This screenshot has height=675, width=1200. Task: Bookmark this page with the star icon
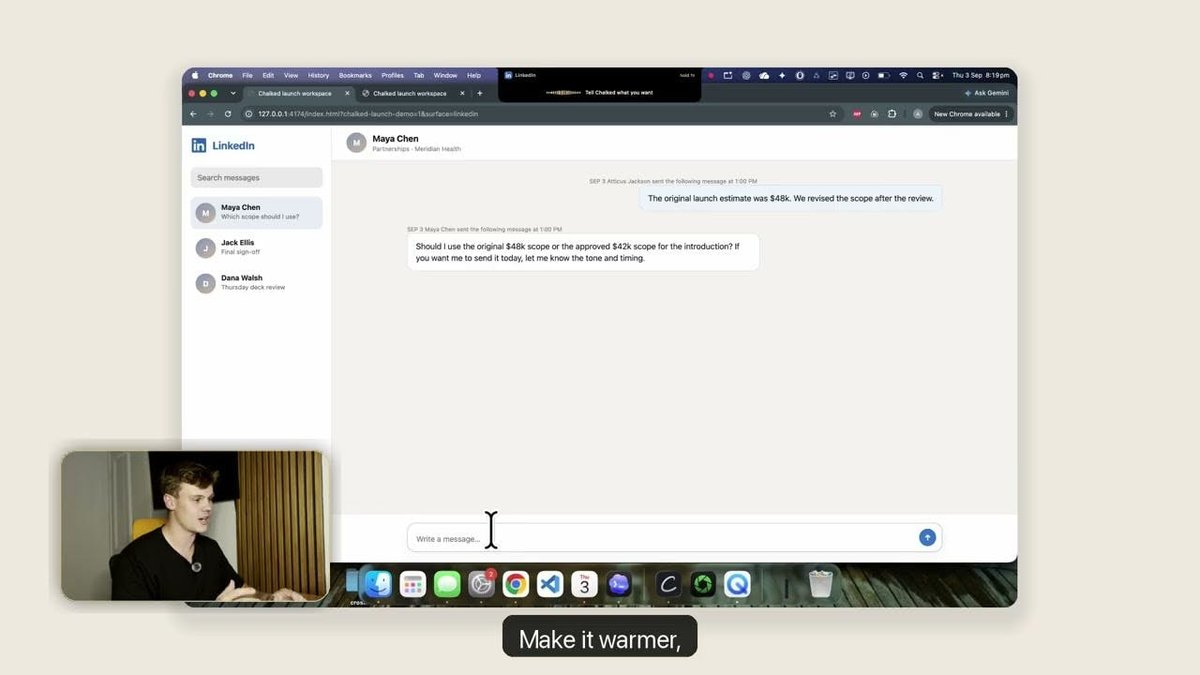pyautogui.click(x=832, y=114)
